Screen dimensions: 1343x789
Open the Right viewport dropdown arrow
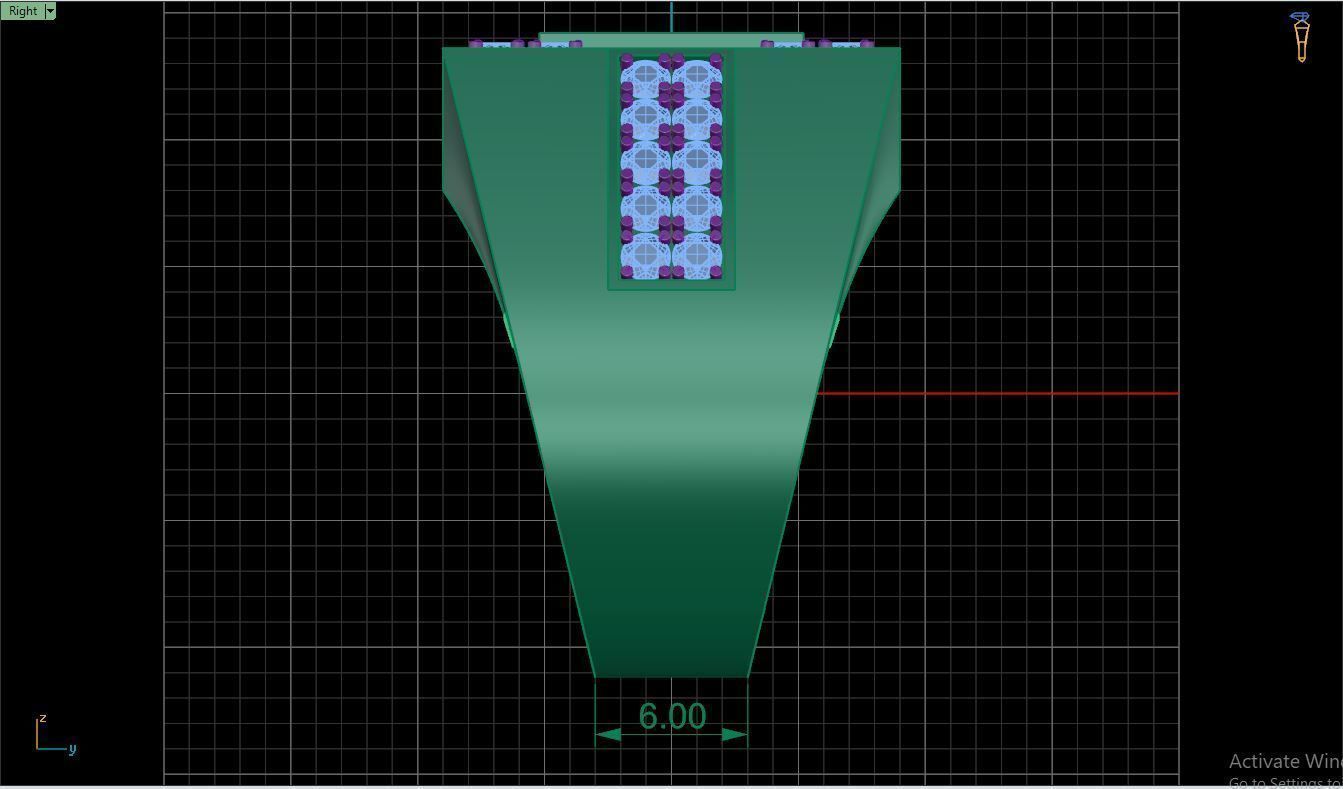click(50, 11)
